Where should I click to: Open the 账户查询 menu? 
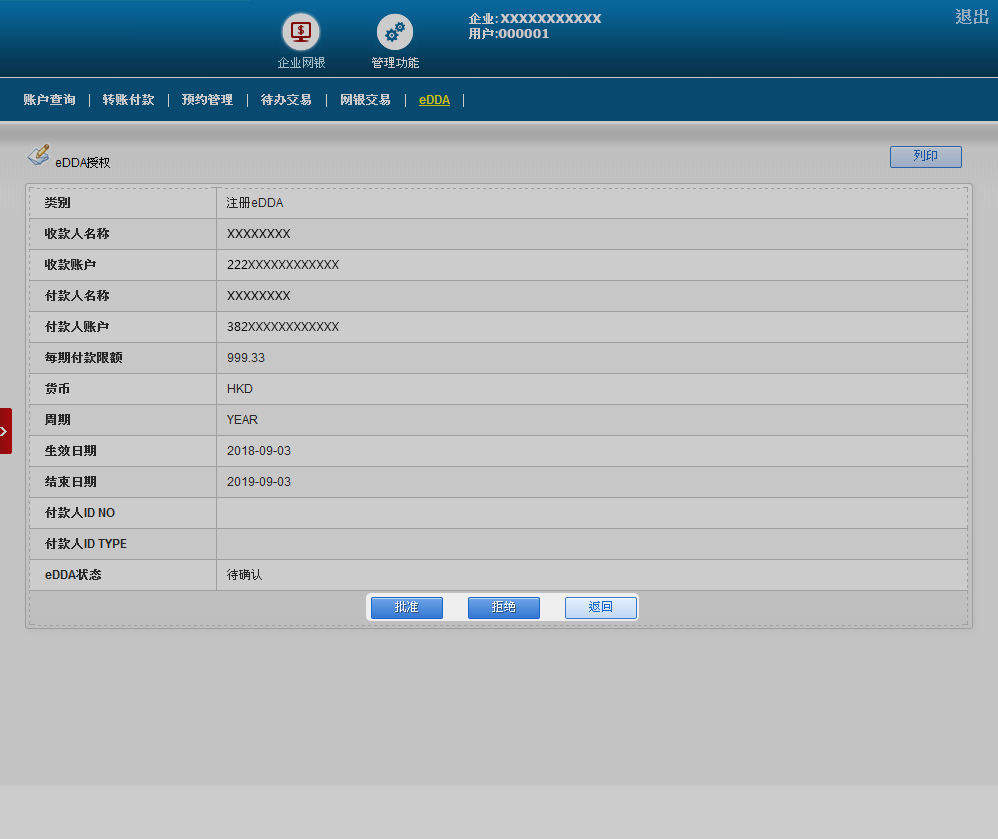pyautogui.click(x=50, y=100)
